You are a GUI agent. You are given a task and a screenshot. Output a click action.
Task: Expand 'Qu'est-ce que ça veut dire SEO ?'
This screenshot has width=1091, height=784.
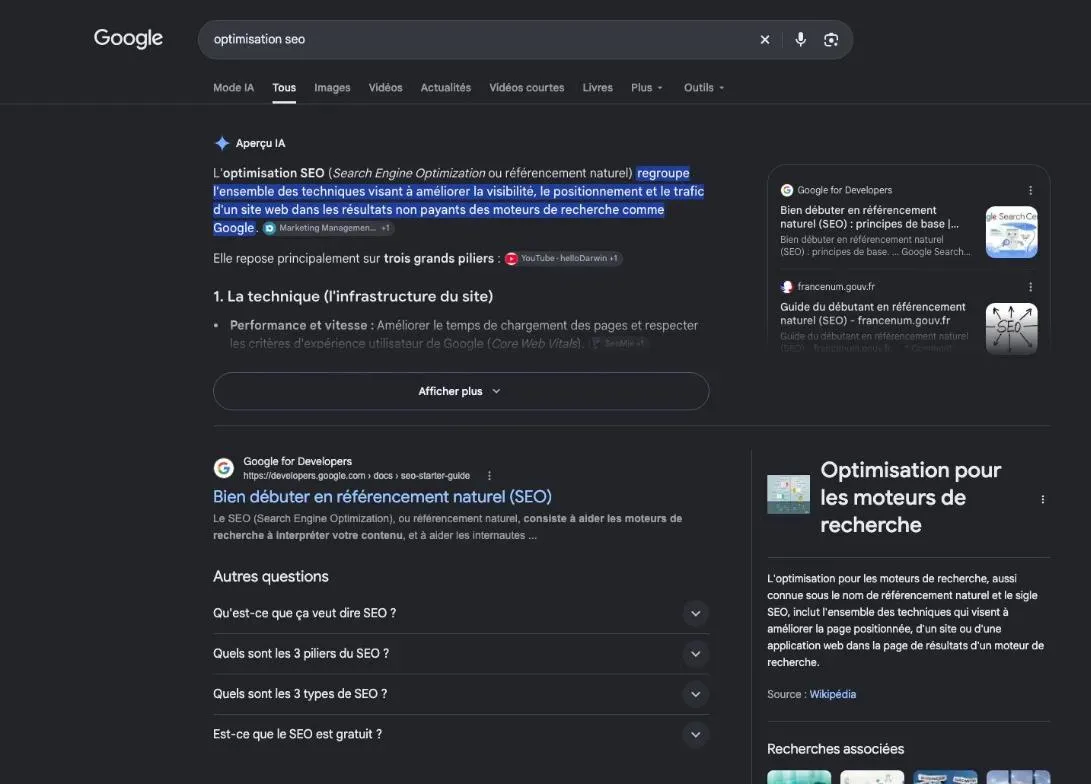[461, 613]
